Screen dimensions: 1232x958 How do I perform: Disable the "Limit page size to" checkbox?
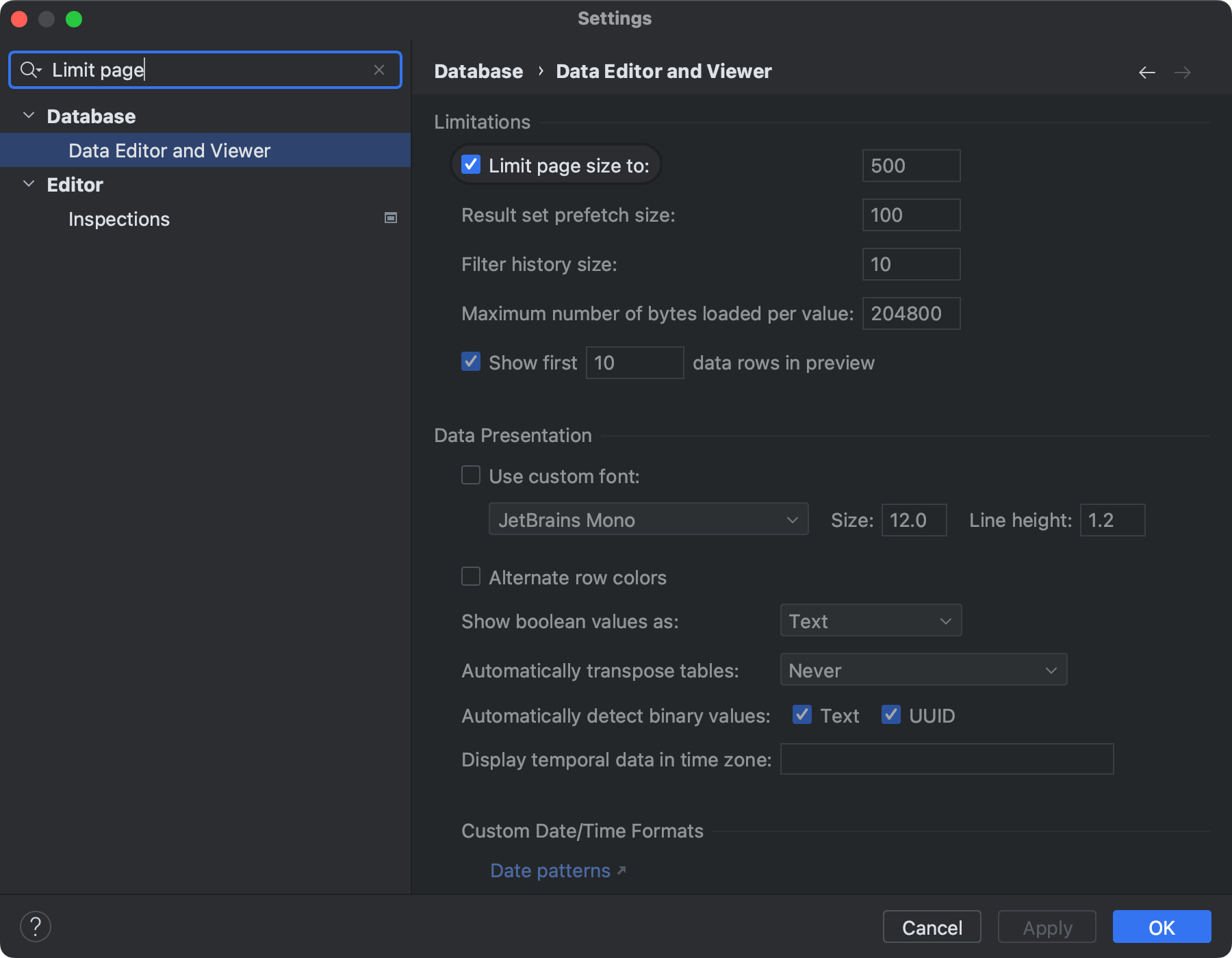click(x=470, y=164)
